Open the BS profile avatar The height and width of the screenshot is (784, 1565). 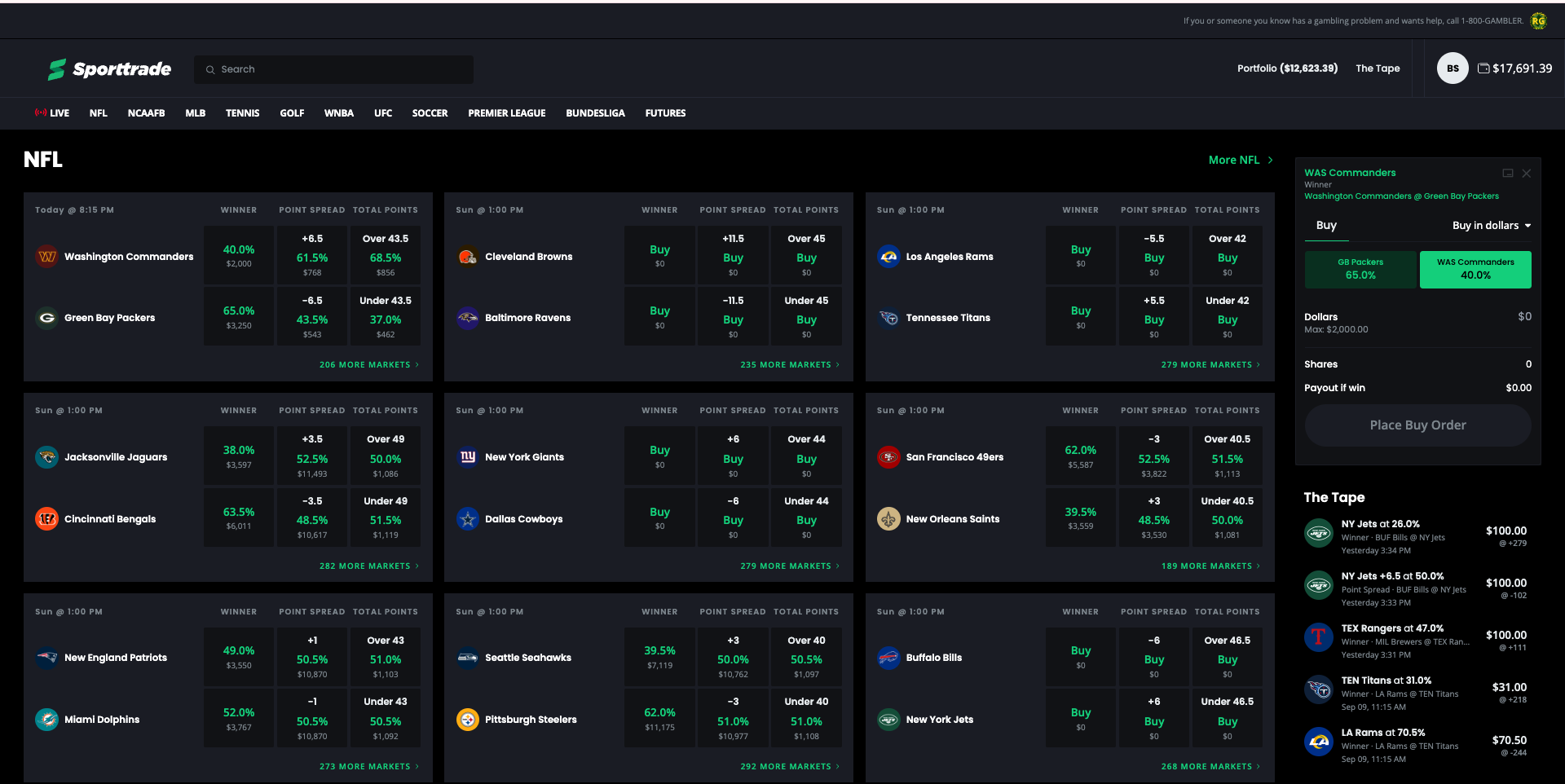(1453, 68)
